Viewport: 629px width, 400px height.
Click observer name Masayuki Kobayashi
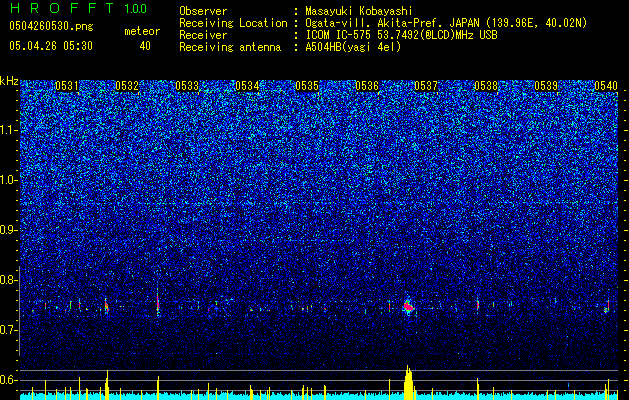pos(359,11)
